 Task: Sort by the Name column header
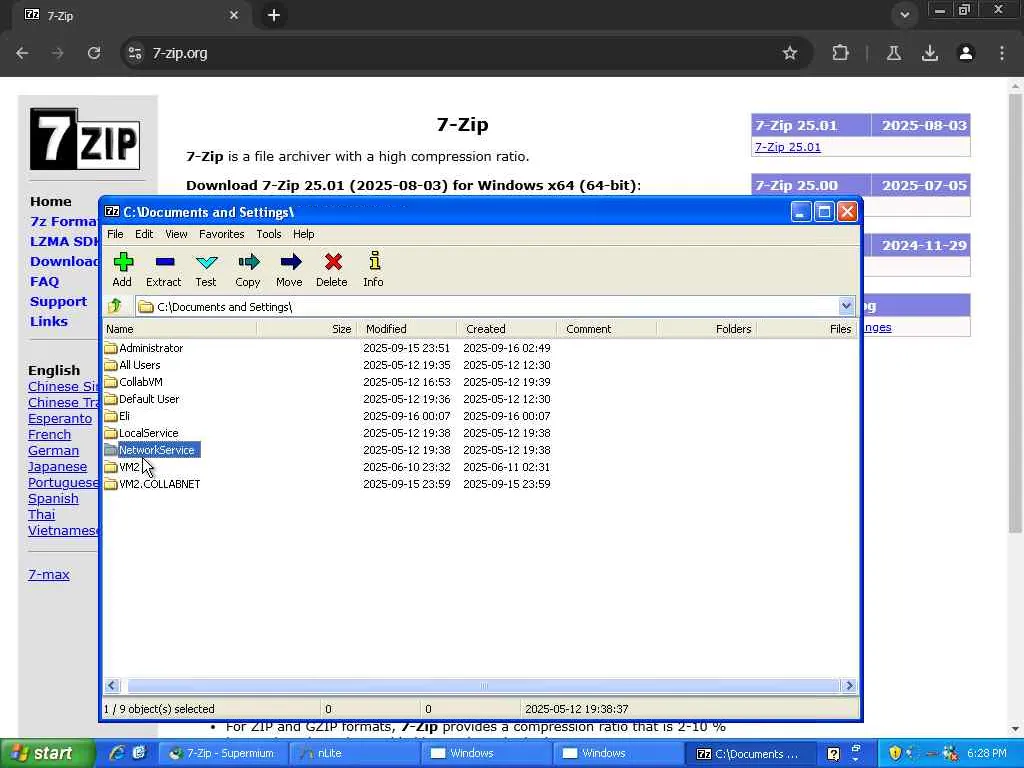point(180,328)
